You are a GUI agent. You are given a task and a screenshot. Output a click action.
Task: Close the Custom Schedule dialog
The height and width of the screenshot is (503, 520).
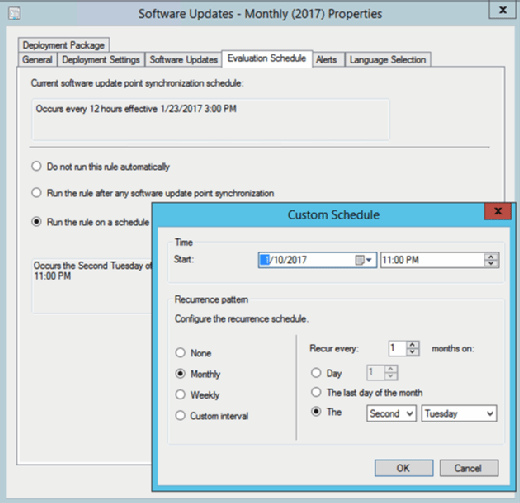498,211
